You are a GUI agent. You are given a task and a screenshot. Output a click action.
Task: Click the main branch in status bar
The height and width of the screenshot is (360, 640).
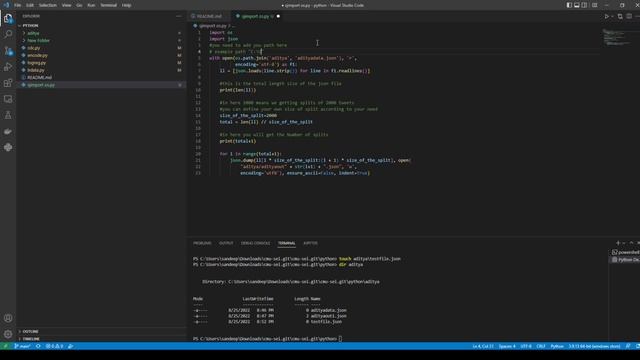[22, 346]
